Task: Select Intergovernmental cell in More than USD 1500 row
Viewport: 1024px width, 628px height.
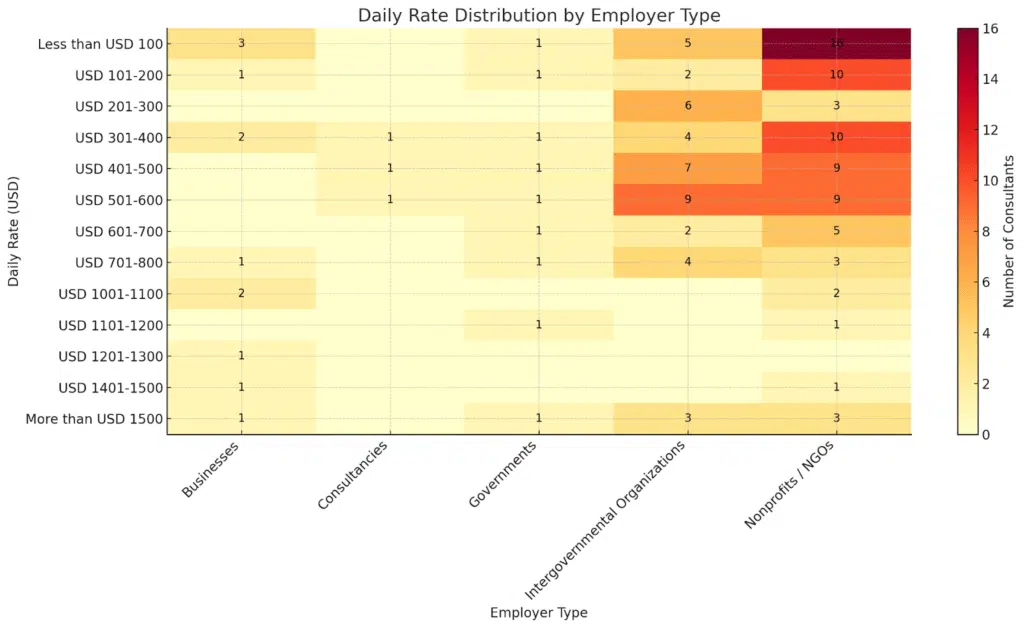Action: [688, 418]
